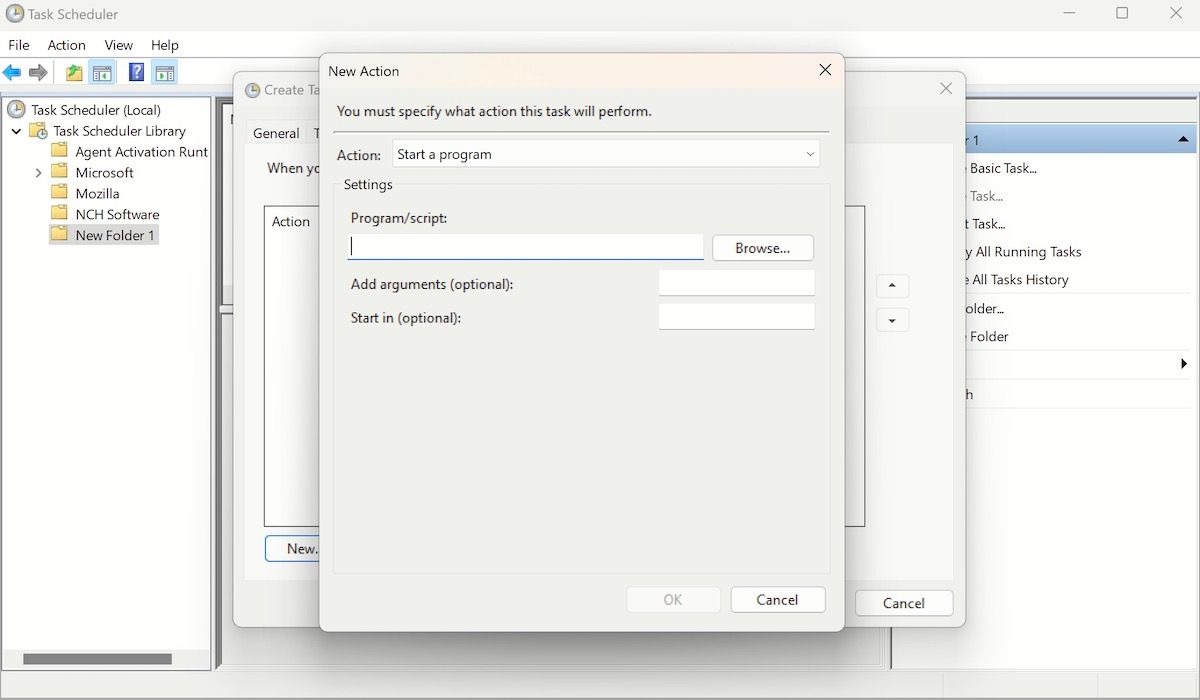Viewport: 1200px width, 700px height.
Task: Click the back navigation arrow
Action: [12, 72]
